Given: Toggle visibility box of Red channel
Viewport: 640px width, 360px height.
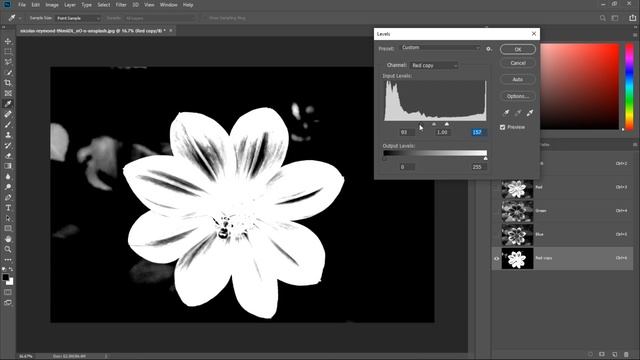Looking at the screenshot, I should 496,187.
